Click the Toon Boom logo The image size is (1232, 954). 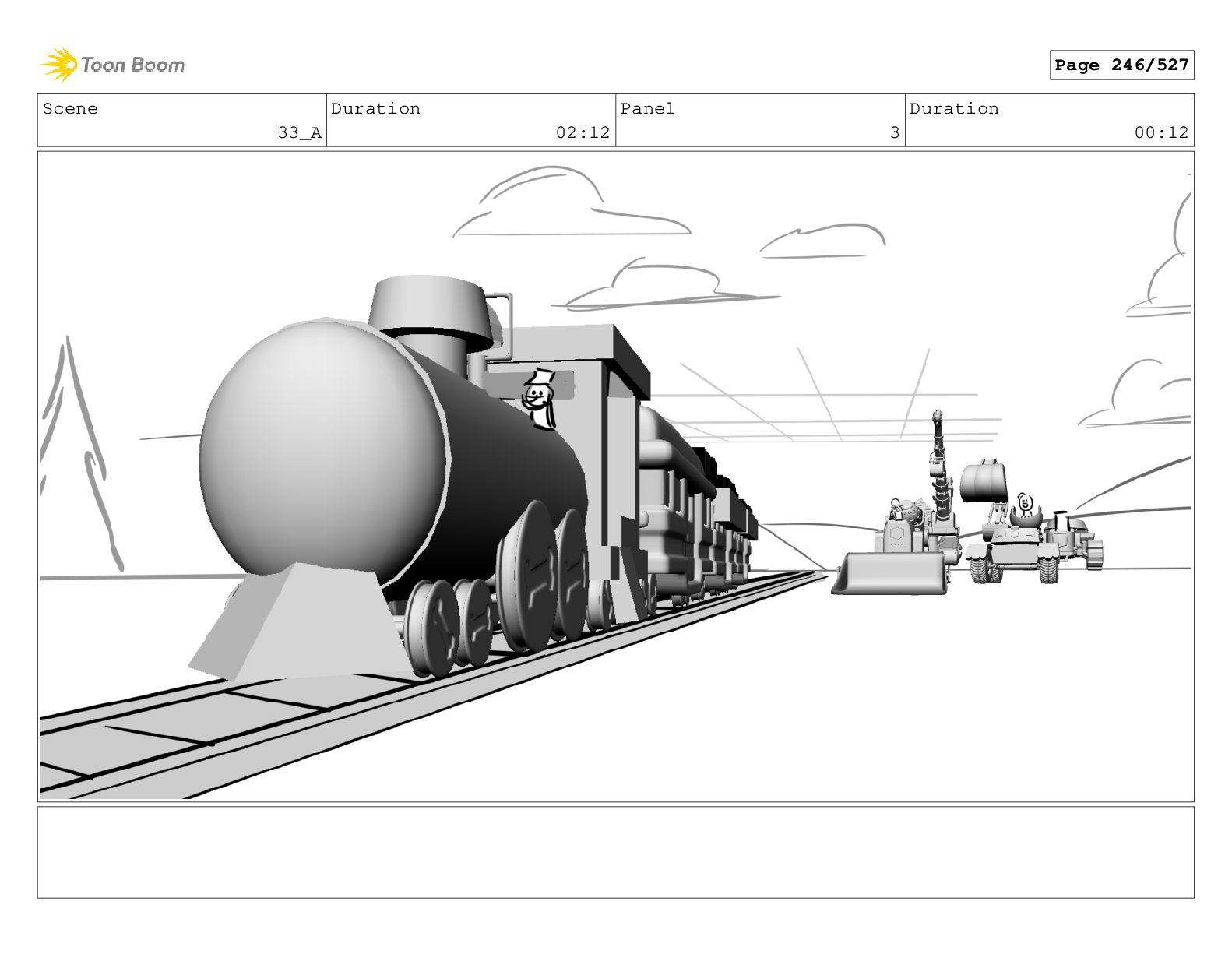pyautogui.click(x=113, y=65)
